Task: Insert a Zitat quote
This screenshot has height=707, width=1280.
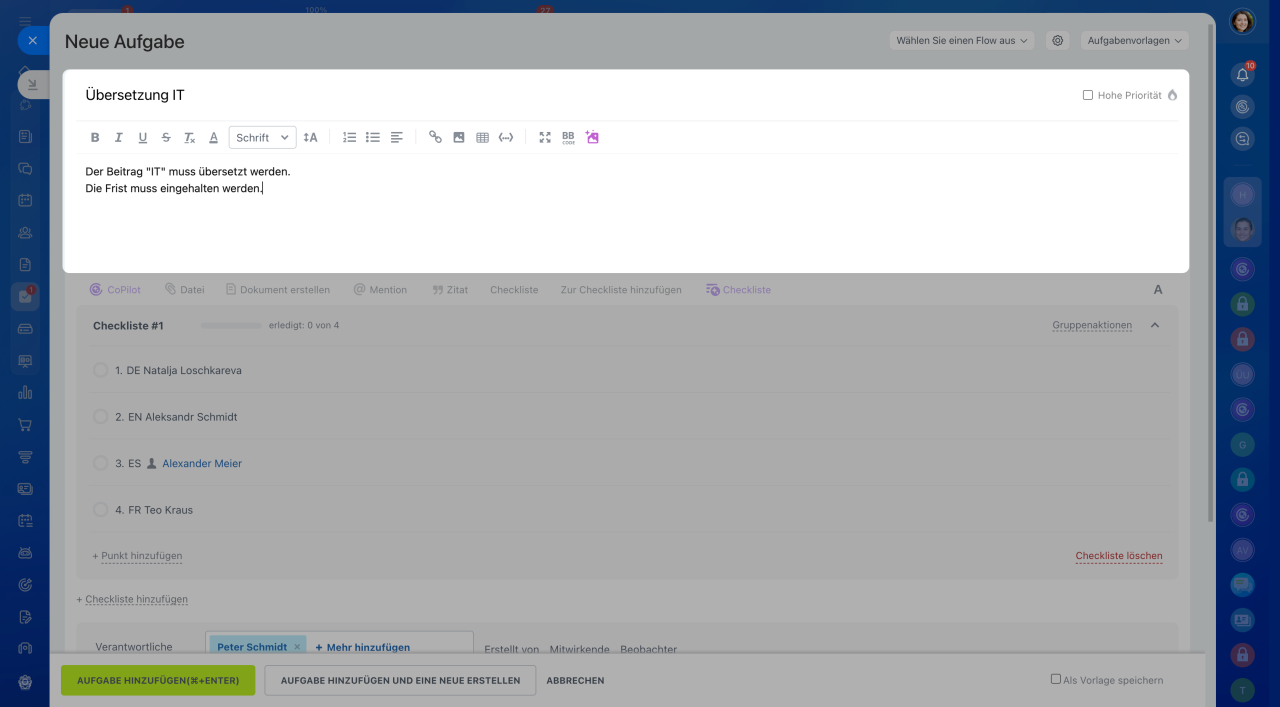Action: click(450, 290)
